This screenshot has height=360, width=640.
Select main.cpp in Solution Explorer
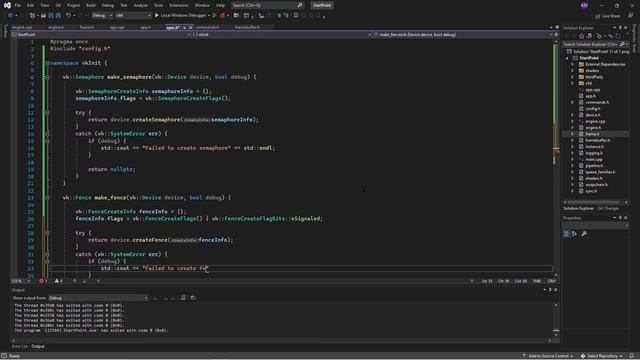coord(593,160)
